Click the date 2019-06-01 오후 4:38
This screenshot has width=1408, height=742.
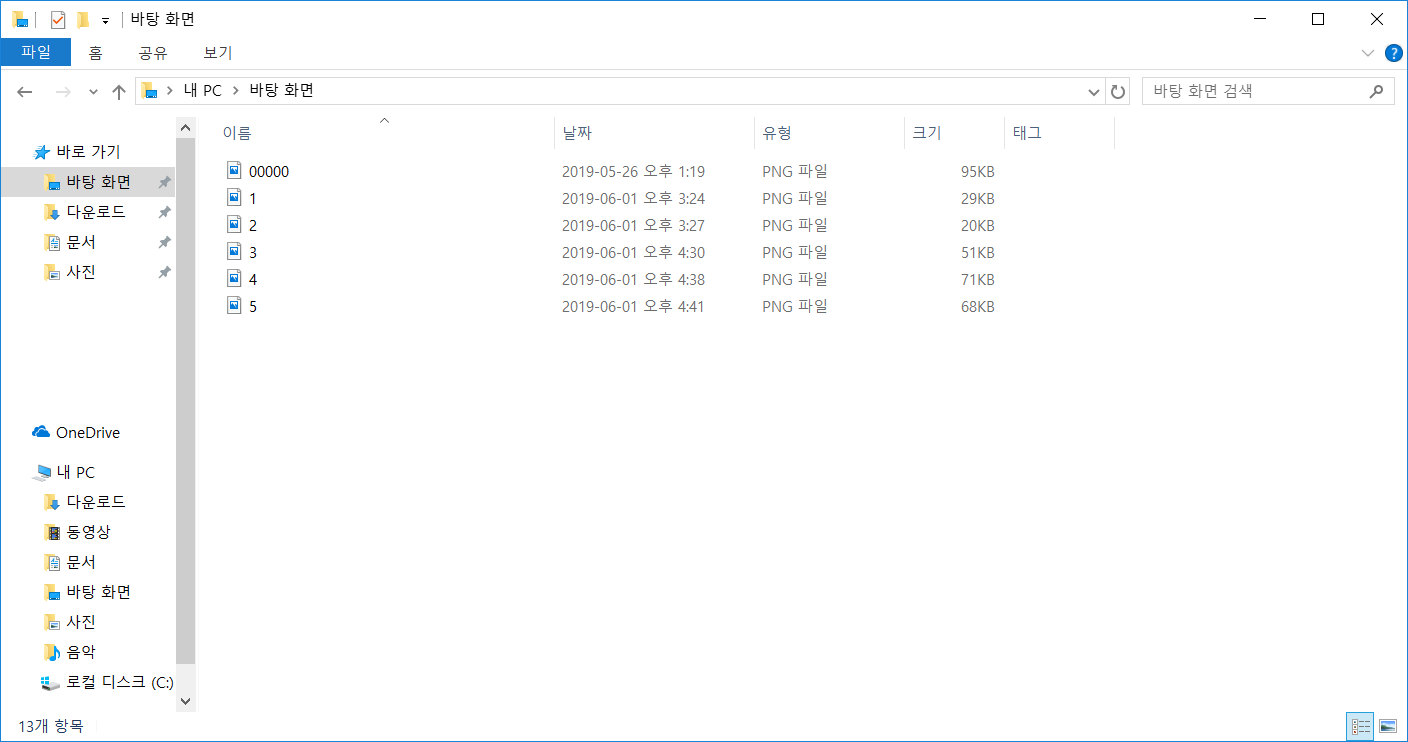coord(633,280)
